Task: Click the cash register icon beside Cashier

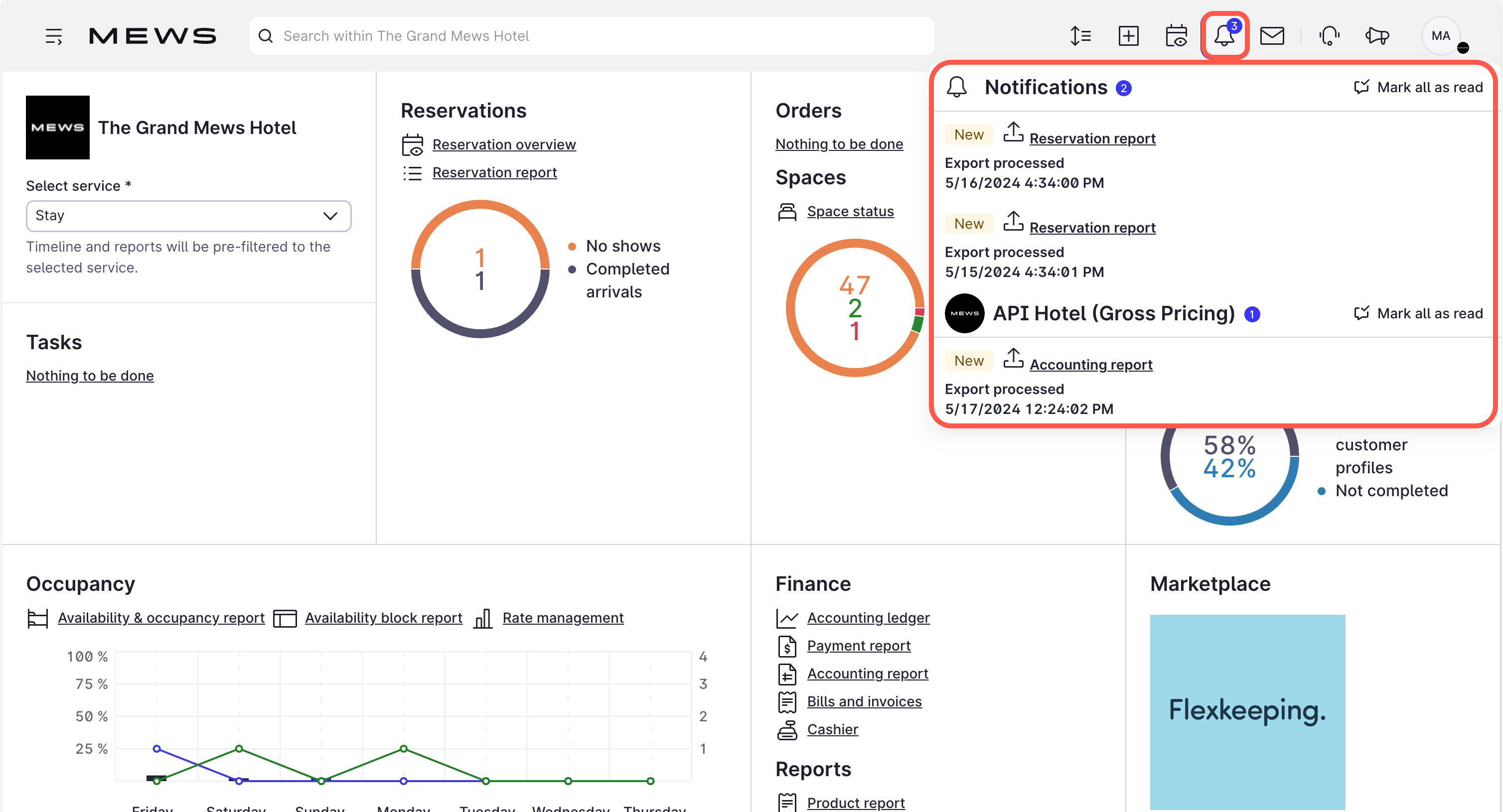Action: 787,730
